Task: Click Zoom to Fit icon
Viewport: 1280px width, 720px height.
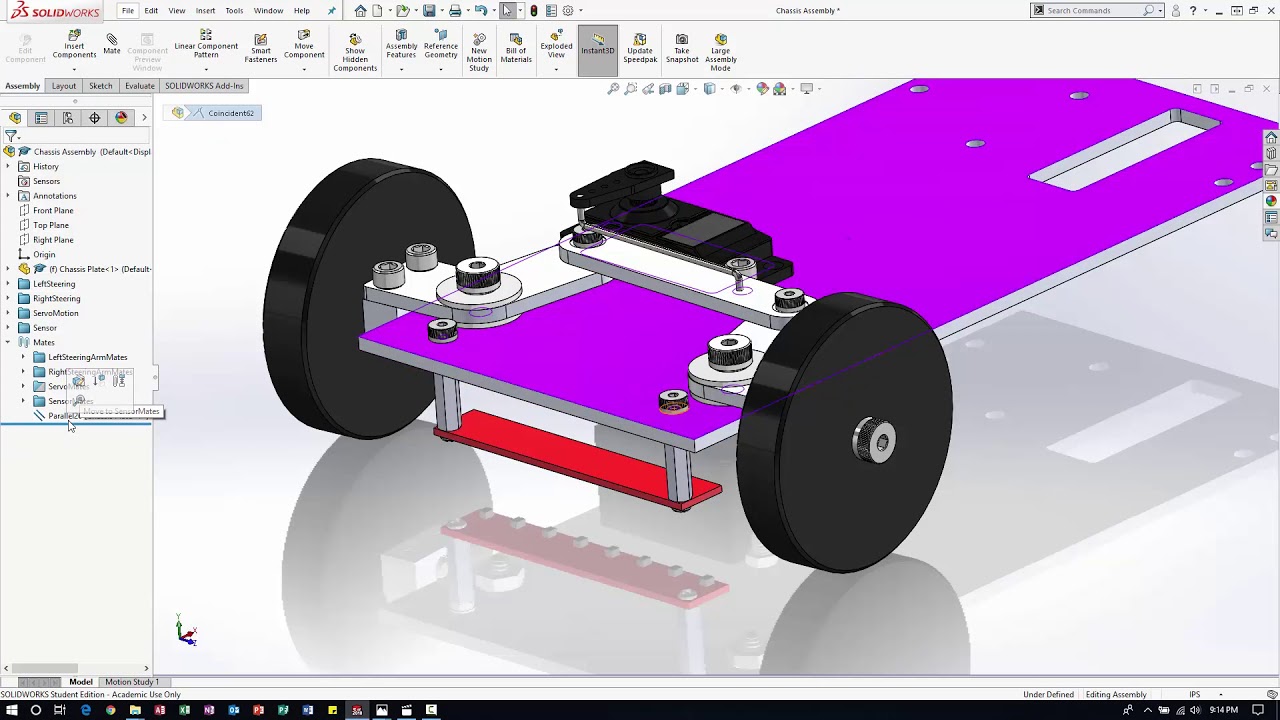Action: pos(614,89)
